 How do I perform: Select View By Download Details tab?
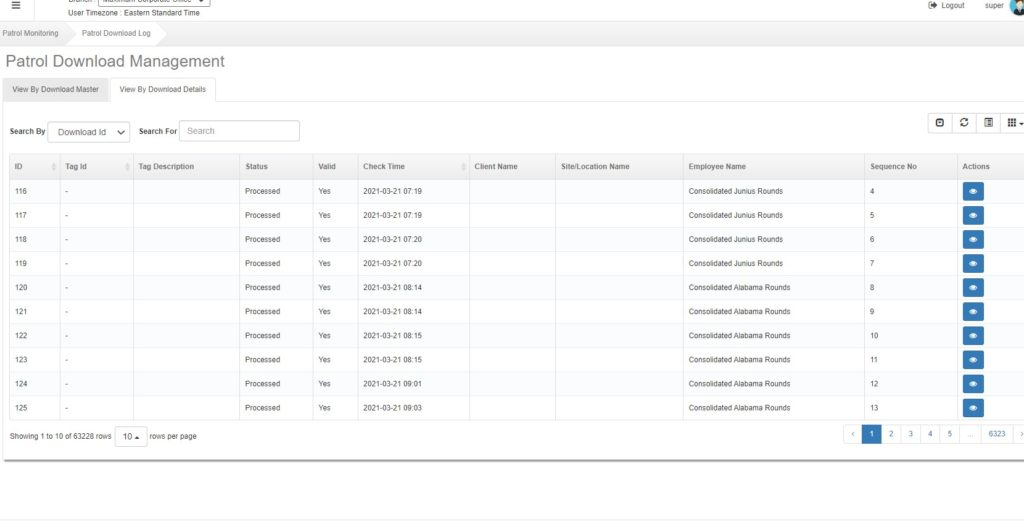click(163, 89)
